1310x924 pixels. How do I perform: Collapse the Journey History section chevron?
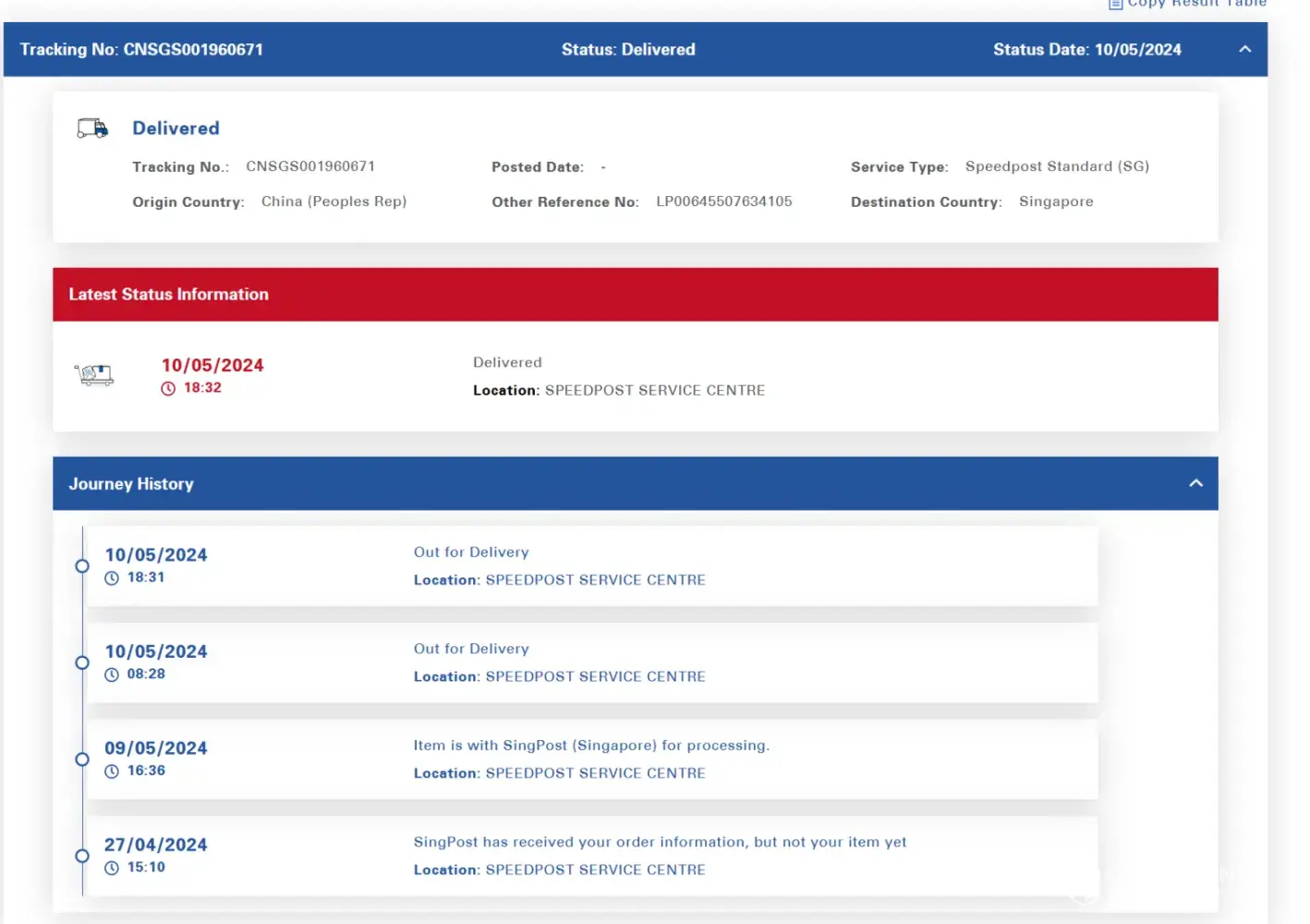[x=1196, y=483]
